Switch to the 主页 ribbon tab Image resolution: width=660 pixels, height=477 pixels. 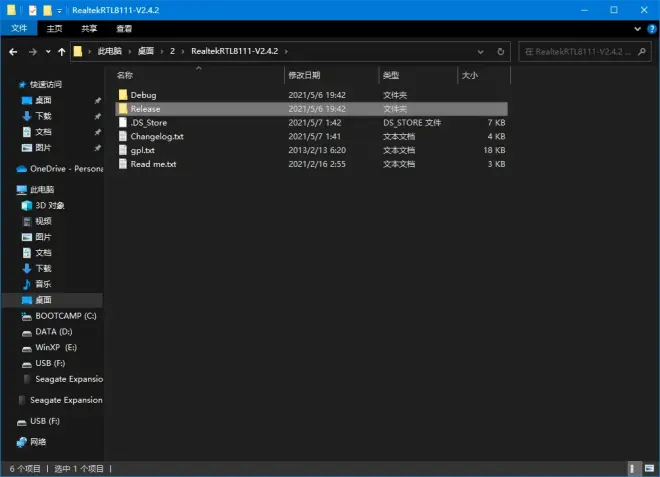pyautogui.click(x=54, y=28)
